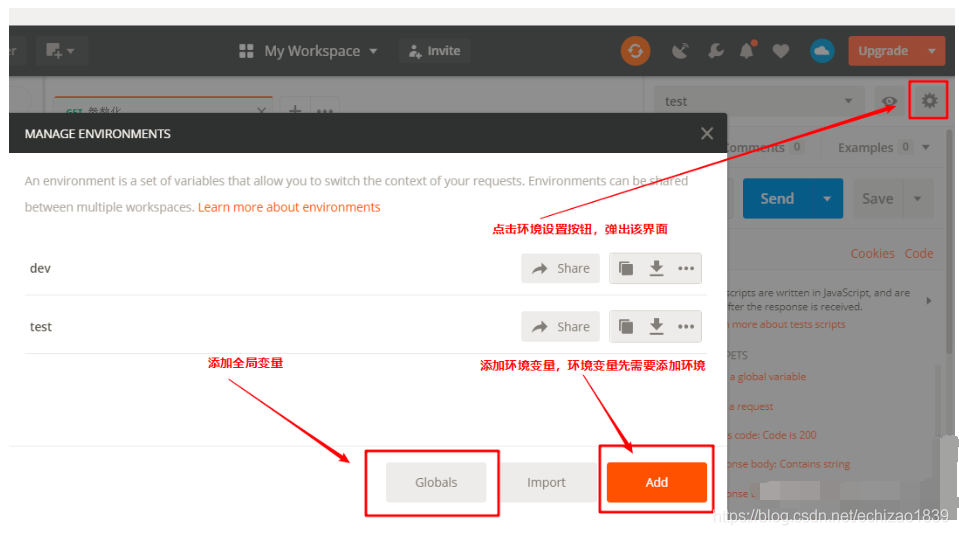Open the new window dropdown arrow
Viewport: 959px width, 535px height.
click(71, 51)
